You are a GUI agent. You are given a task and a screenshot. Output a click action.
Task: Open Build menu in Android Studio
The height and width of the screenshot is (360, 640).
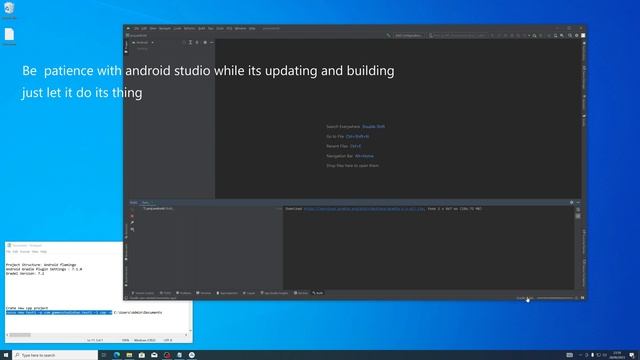click(201, 29)
